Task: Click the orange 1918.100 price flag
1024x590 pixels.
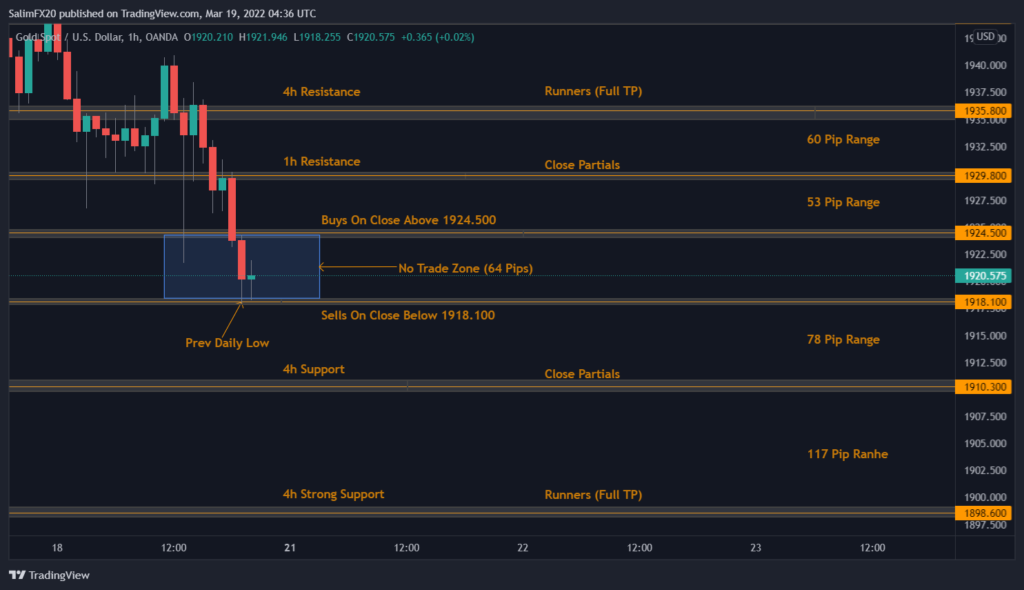Action: tap(982, 301)
